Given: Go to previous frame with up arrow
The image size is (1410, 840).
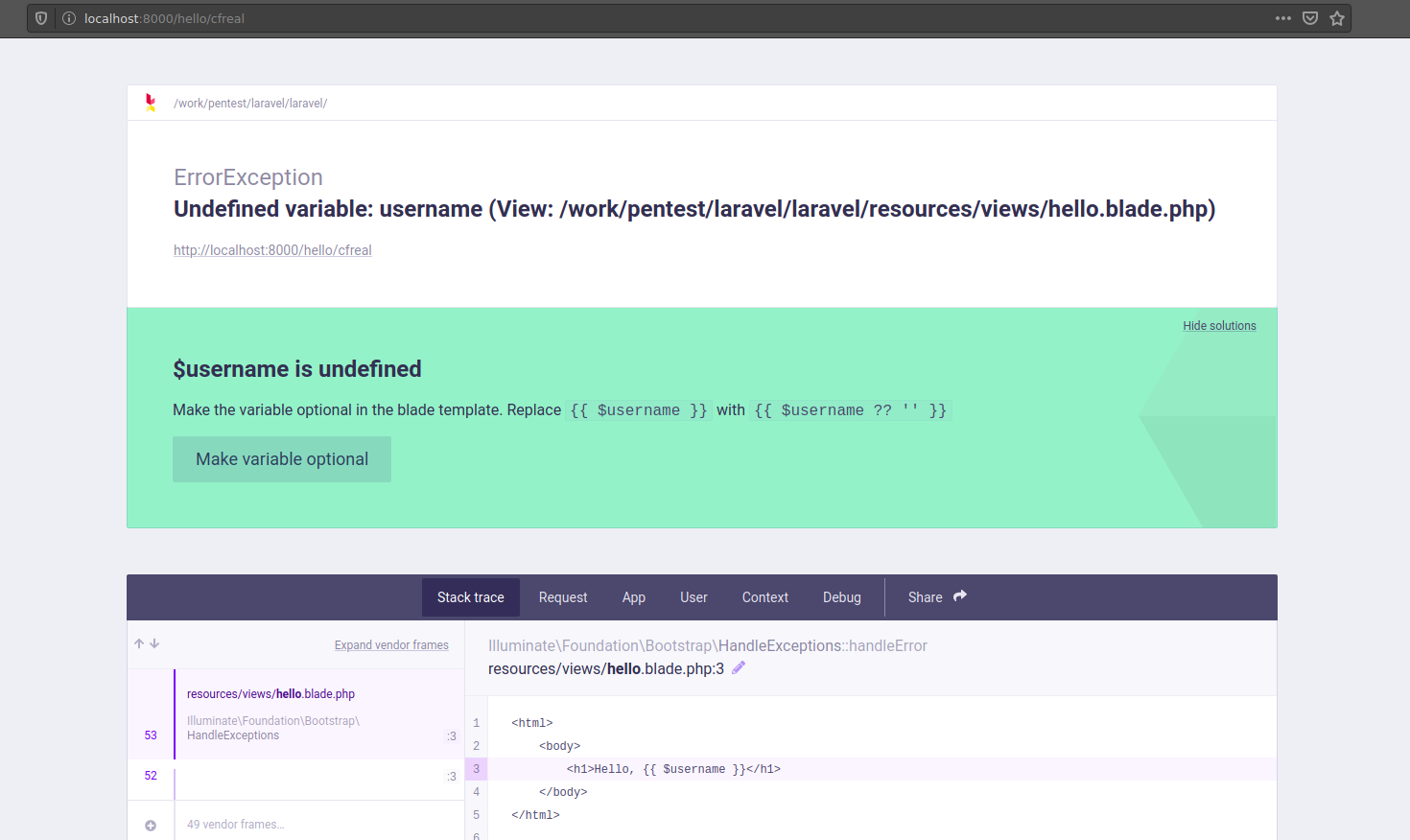Looking at the screenshot, I should tap(139, 643).
